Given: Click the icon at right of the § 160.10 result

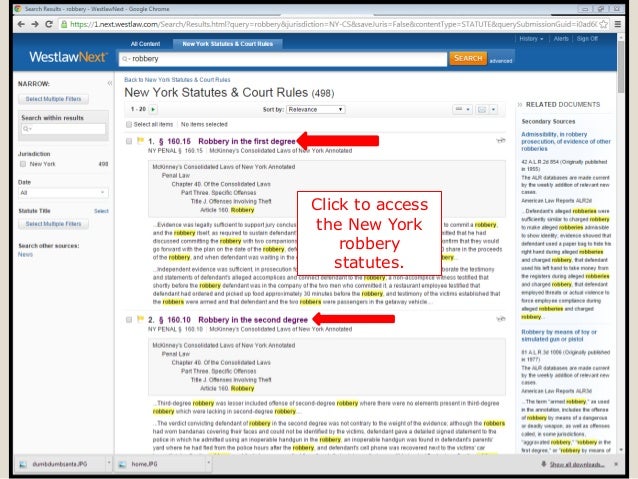Looking at the screenshot, I should 500,319.
